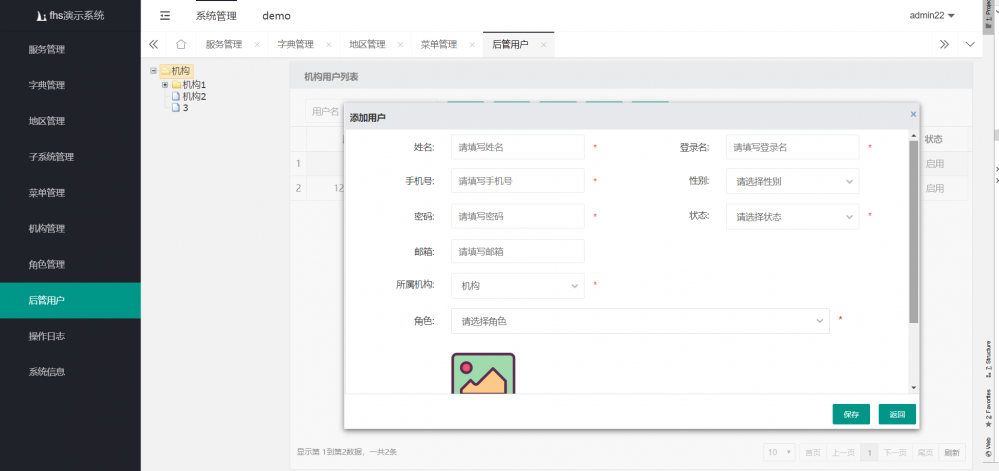
Task: Open 机构管理 in the sidebar
Action: tap(70, 229)
